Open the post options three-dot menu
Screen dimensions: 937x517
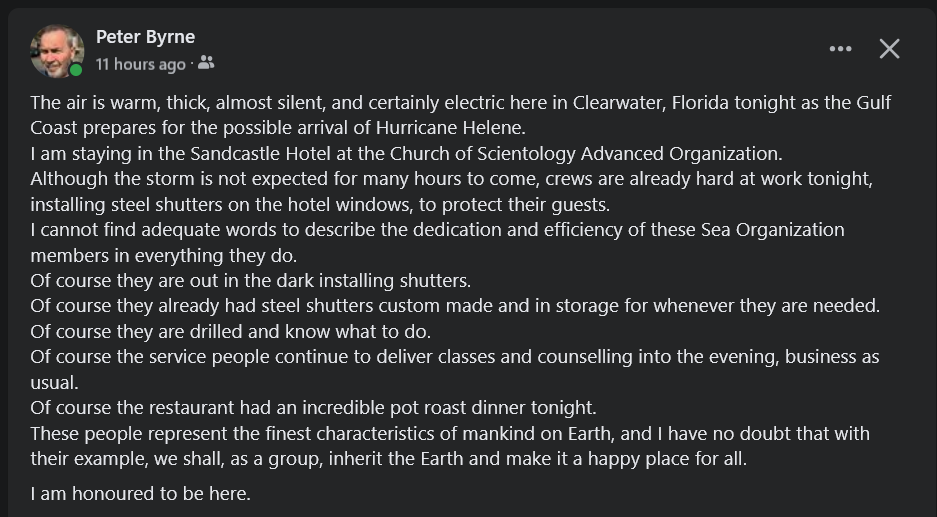840,49
